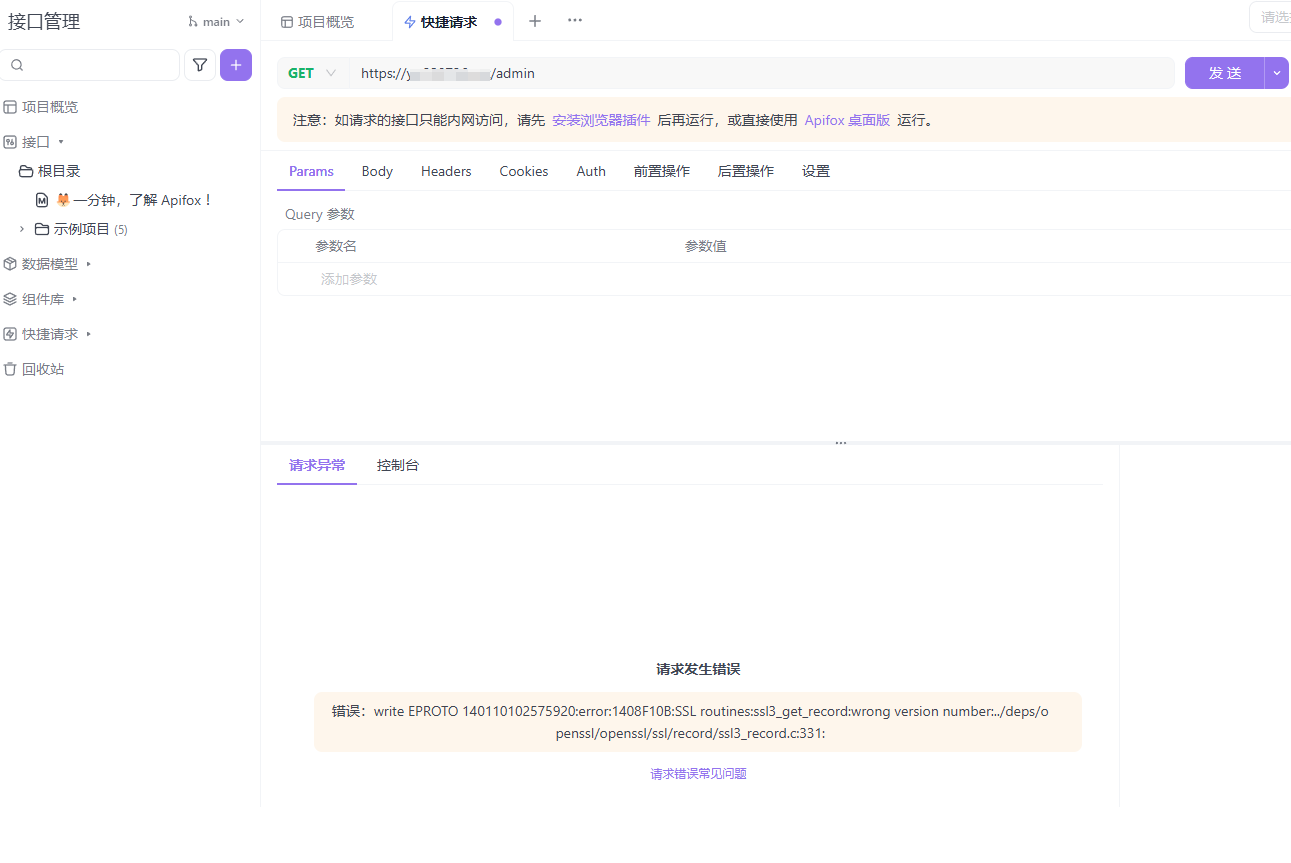
Task: Expand the 示例项目 folder chevron
Action: [x=22, y=229]
